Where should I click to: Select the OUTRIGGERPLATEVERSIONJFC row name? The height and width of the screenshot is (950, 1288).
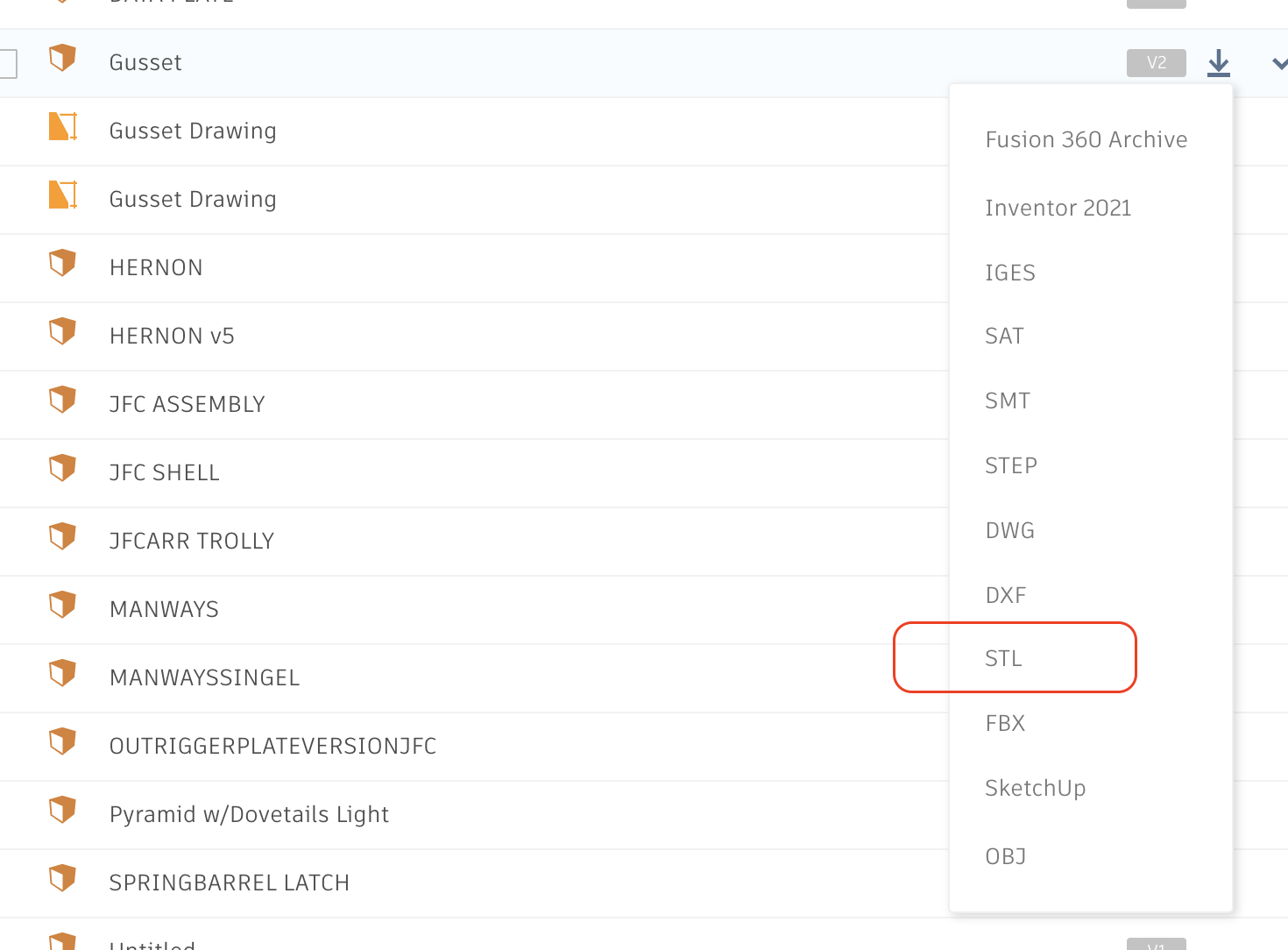click(272, 746)
